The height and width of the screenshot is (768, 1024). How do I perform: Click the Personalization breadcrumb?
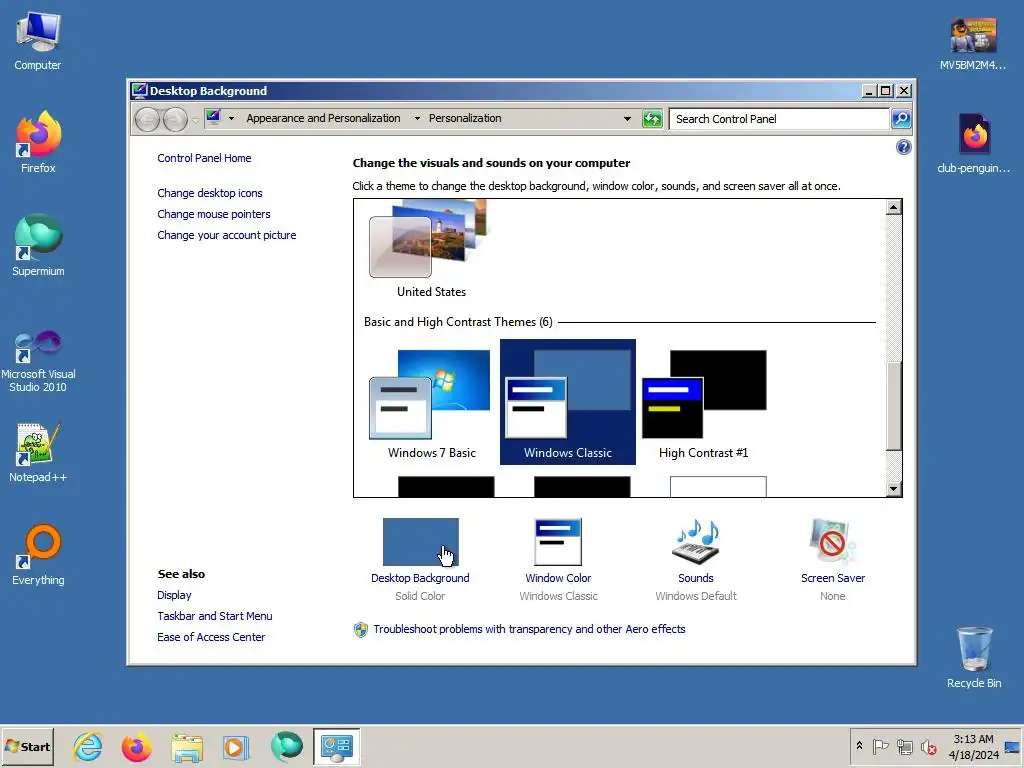coord(465,118)
